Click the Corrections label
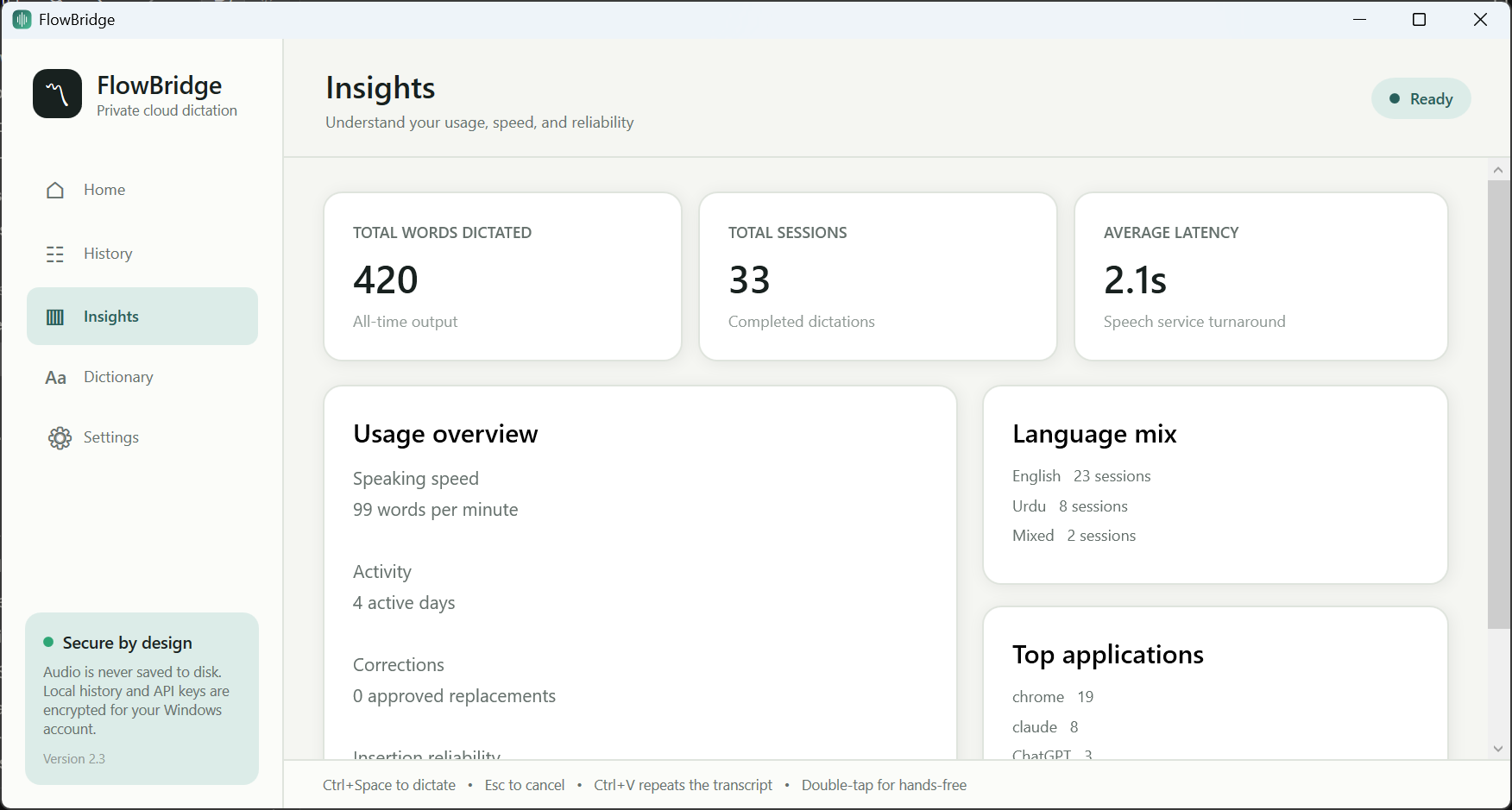The height and width of the screenshot is (810, 1512). pos(398,665)
